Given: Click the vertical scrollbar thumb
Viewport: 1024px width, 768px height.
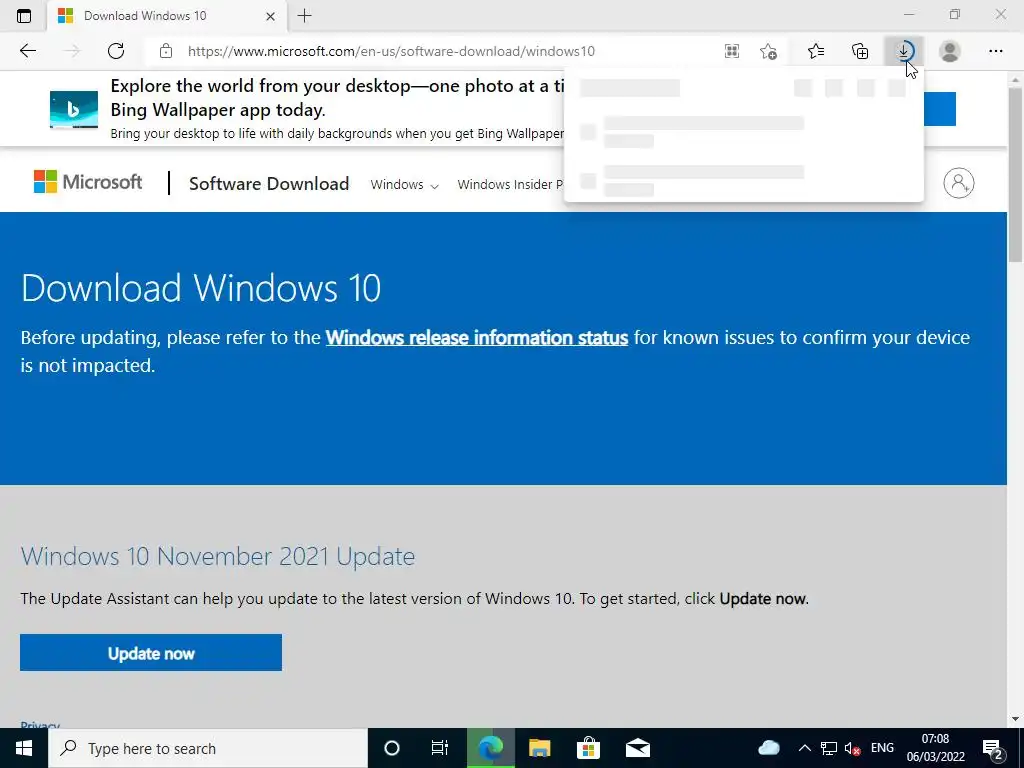Looking at the screenshot, I should click(x=1014, y=173).
